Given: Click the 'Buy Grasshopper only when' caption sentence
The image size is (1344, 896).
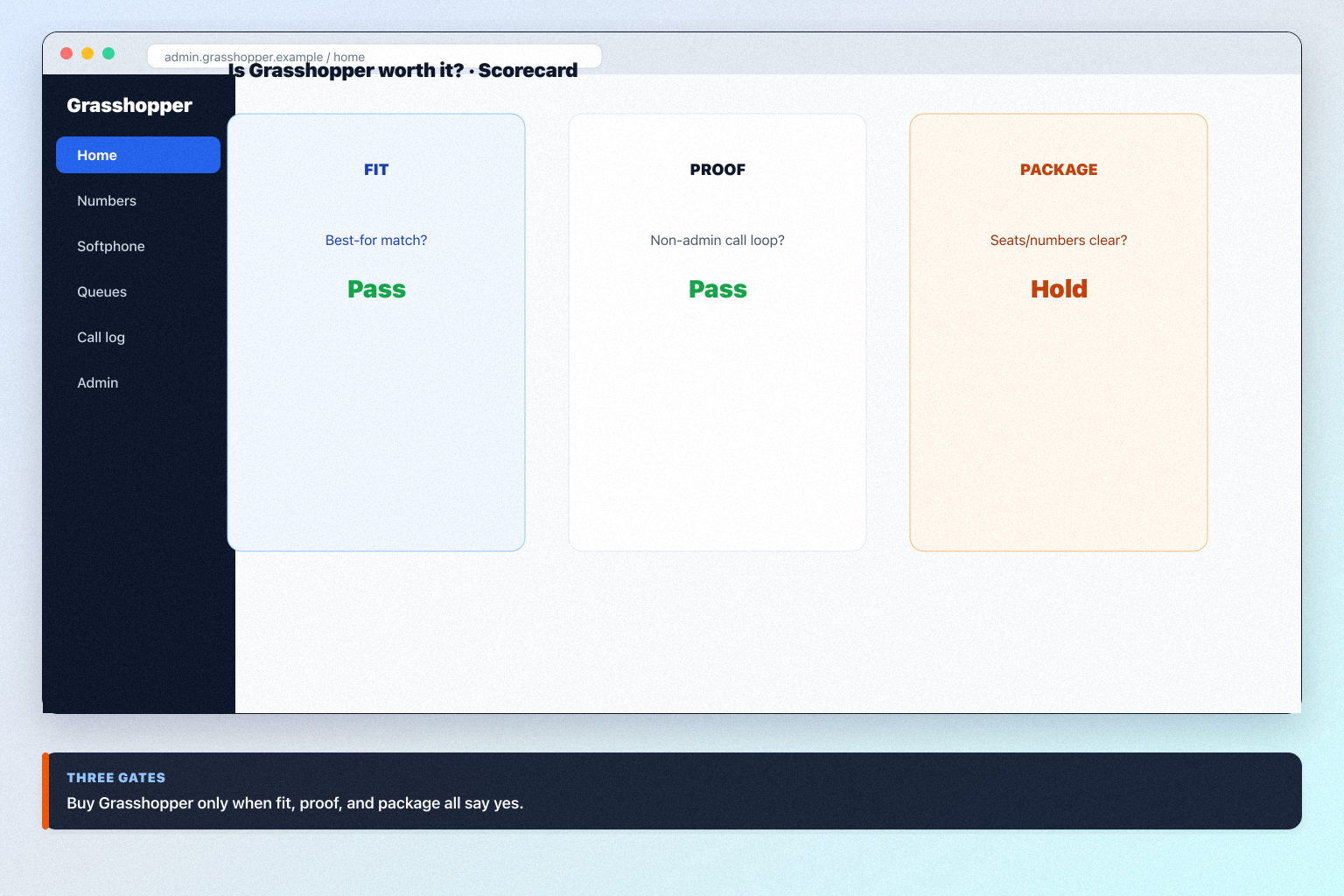Looking at the screenshot, I should (x=295, y=802).
